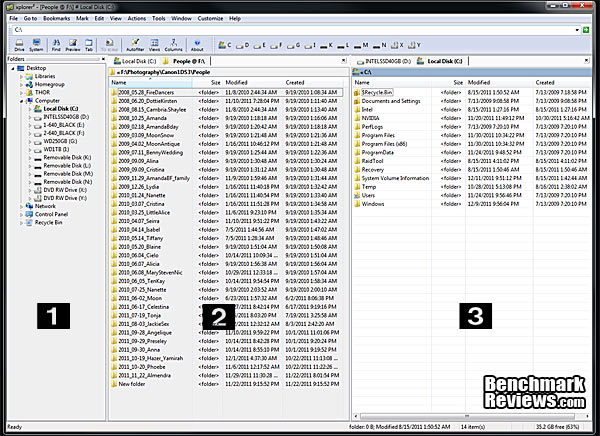Viewport: 600px width, 436px height.
Task: Expand the Recycle Bin tree node
Action: pos(21,222)
